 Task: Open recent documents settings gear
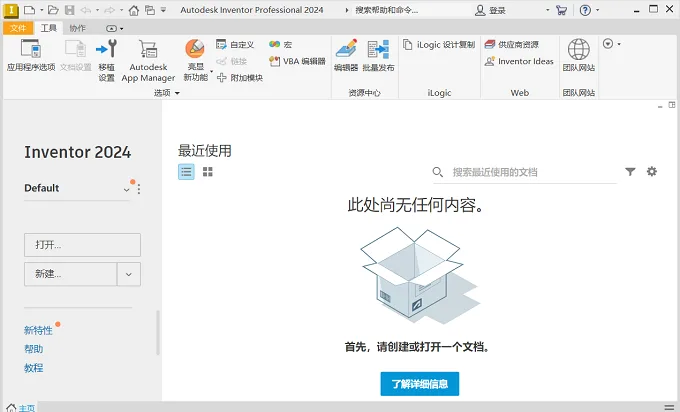[651, 171]
